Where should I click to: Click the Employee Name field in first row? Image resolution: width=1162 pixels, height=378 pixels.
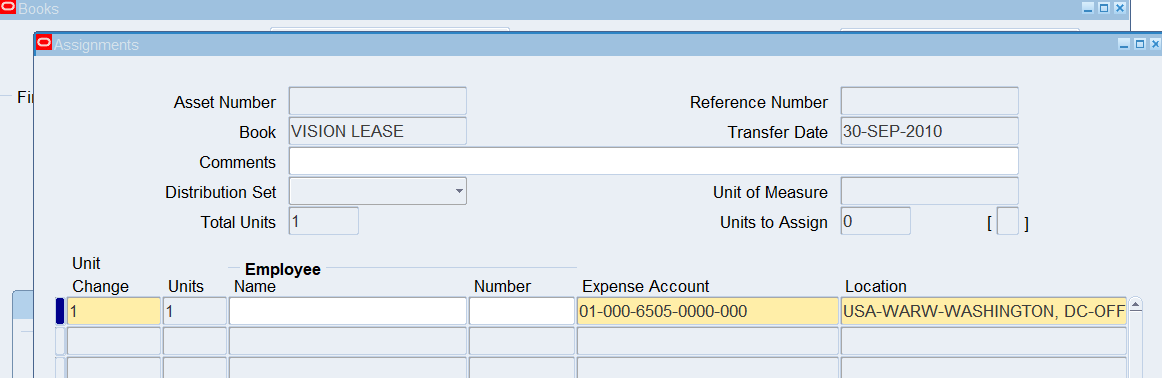click(348, 311)
